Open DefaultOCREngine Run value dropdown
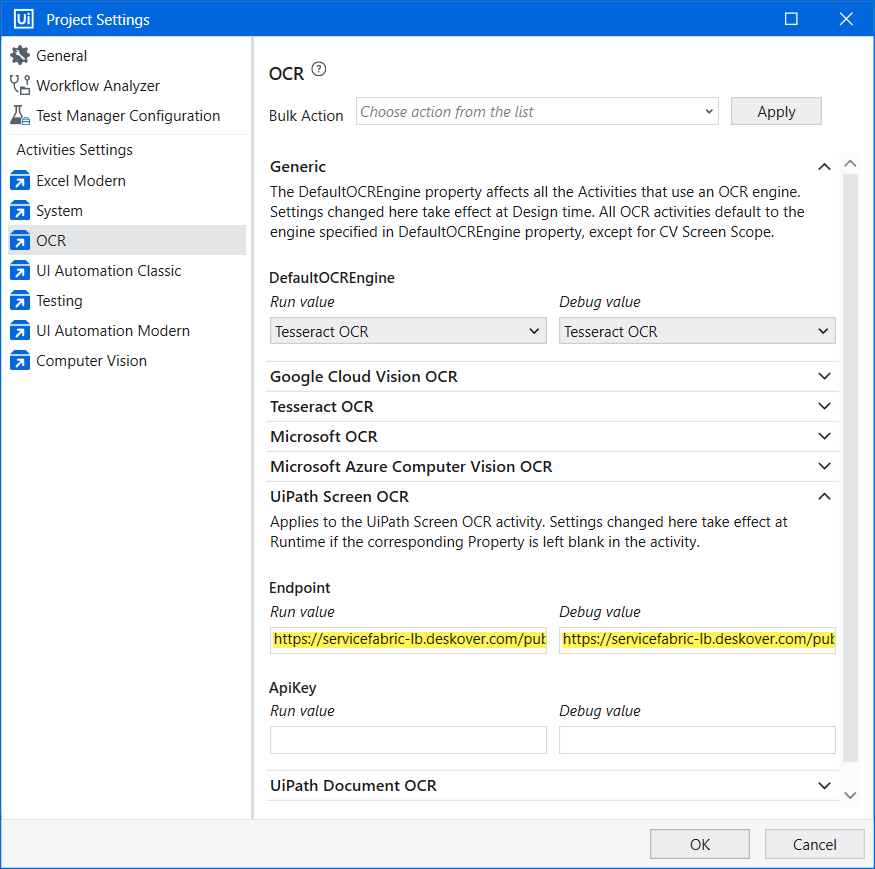 tap(408, 331)
